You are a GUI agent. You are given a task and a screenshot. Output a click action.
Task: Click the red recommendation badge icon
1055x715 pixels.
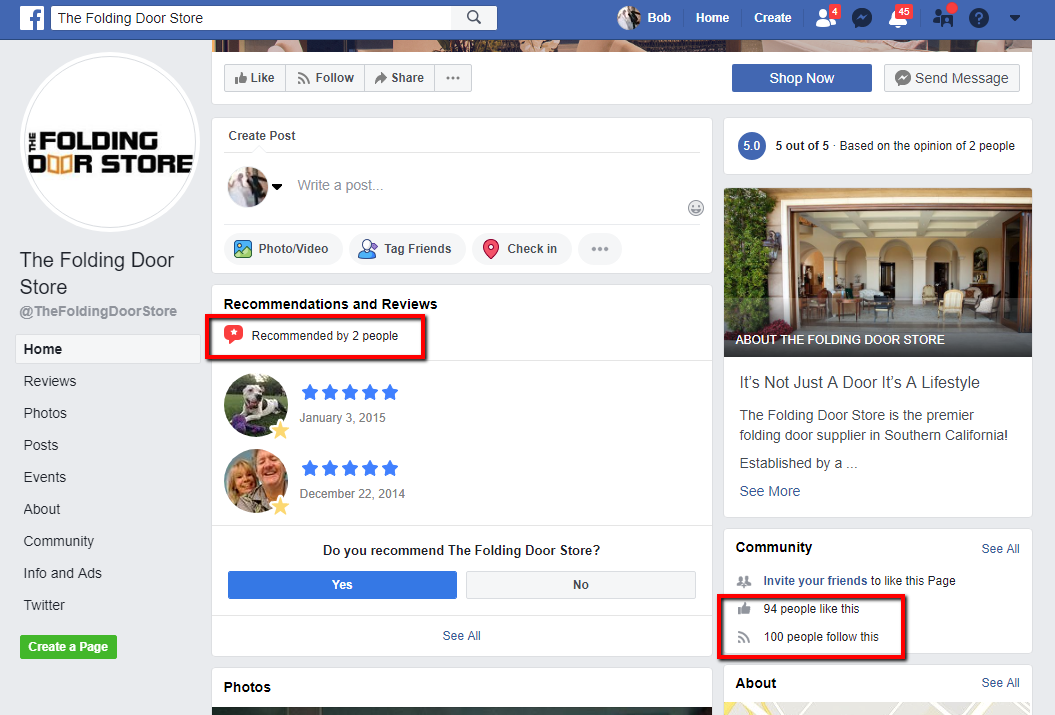pos(233,334)
